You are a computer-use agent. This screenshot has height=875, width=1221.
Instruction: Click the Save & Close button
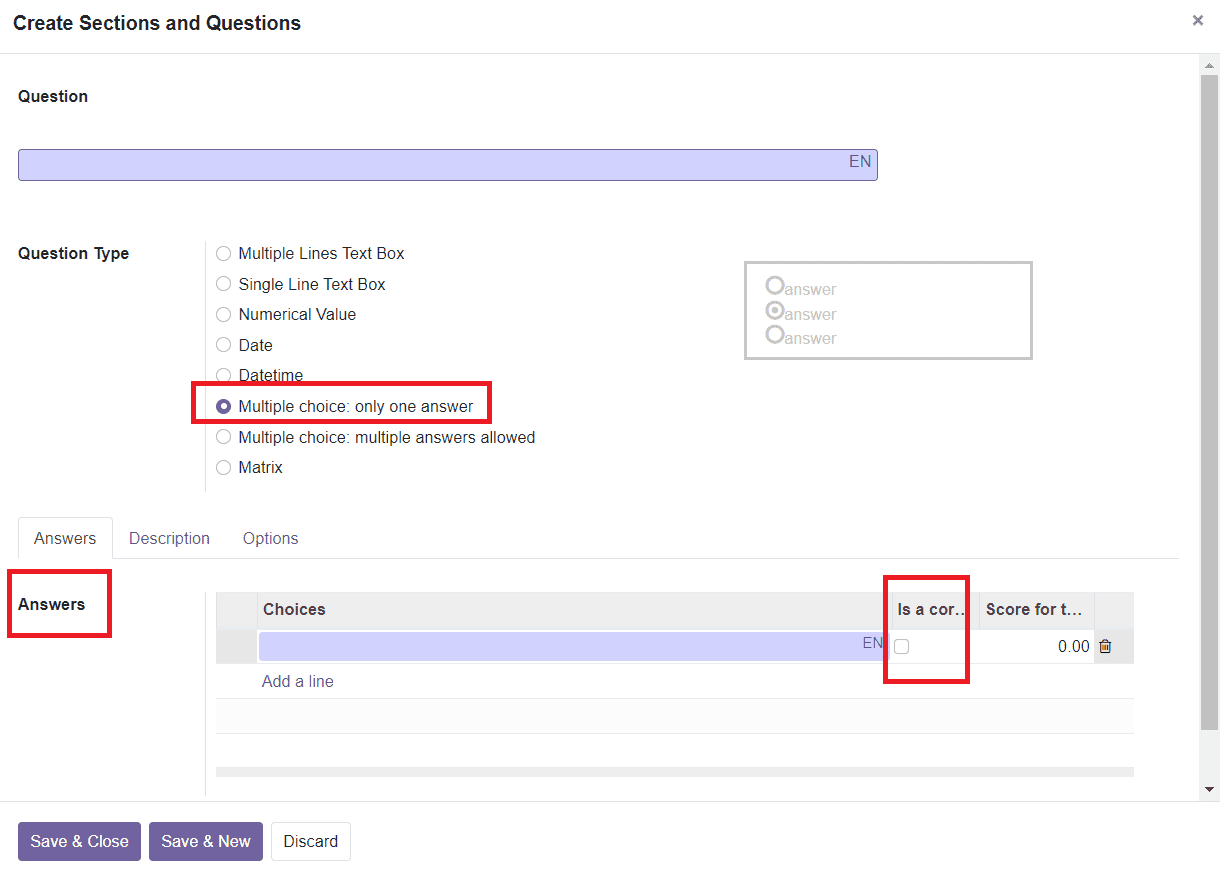tap(79, 841)
